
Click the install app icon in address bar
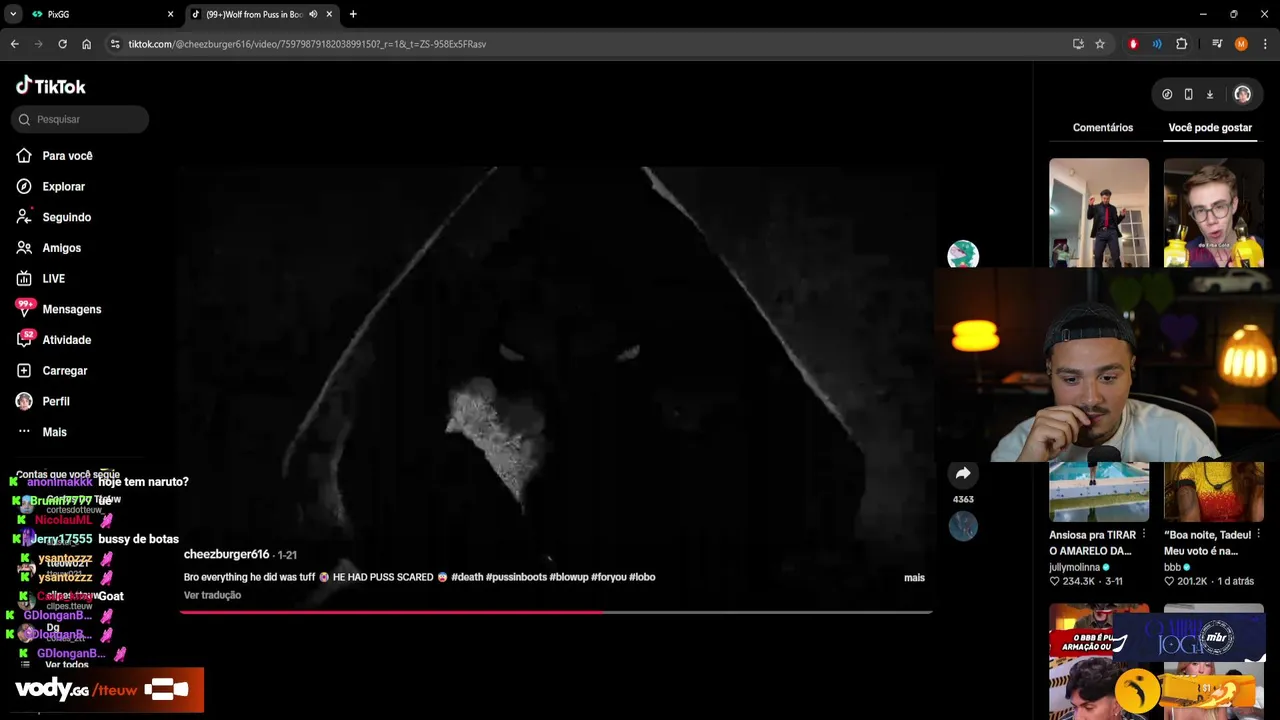point(1078,44)
